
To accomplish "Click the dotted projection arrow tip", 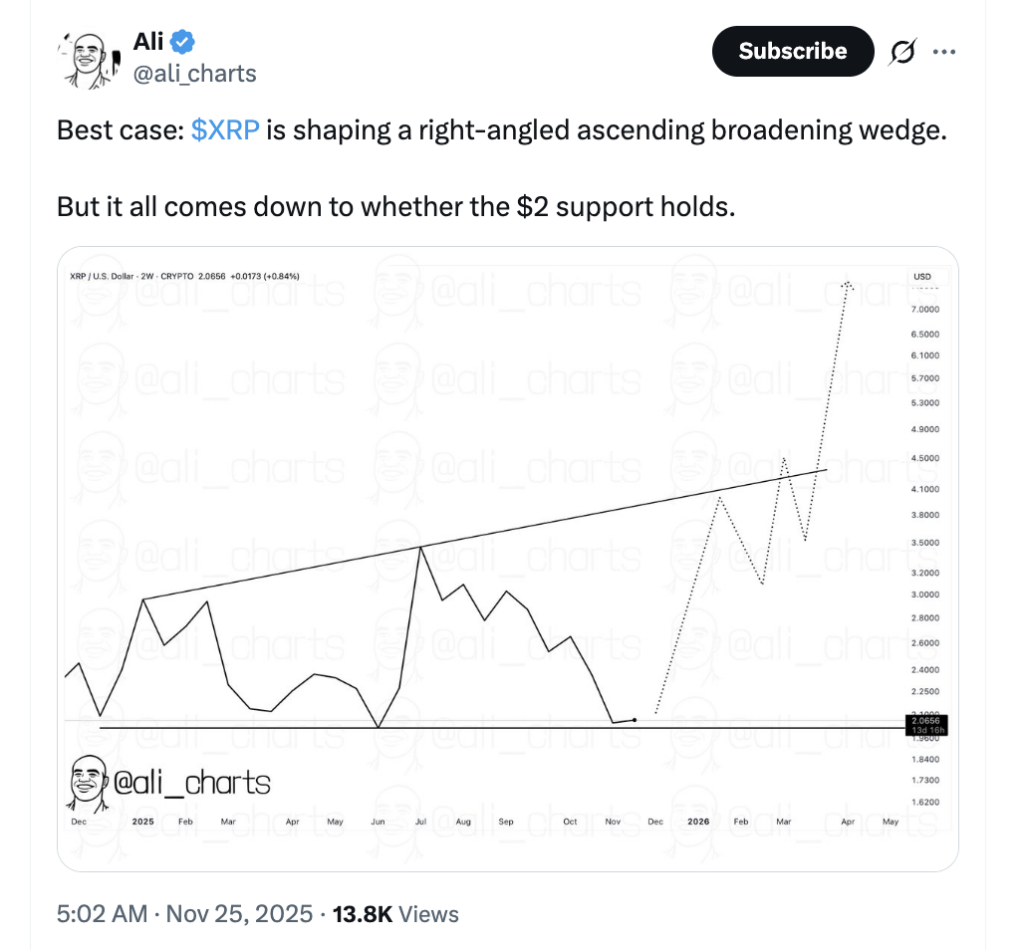I will pyautogui.click(x=848, y=284).
